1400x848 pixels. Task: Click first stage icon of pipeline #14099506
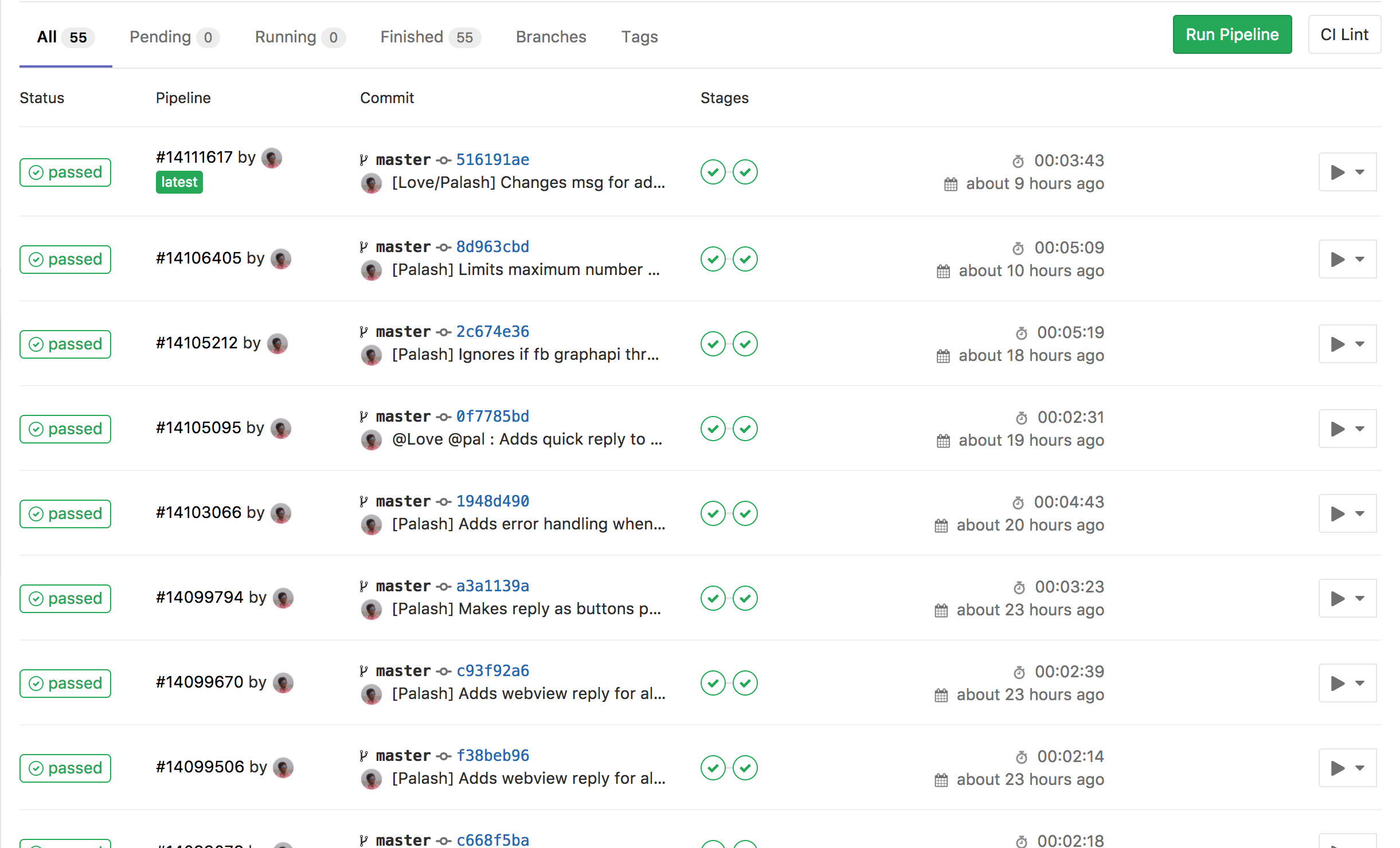(713, 768)
